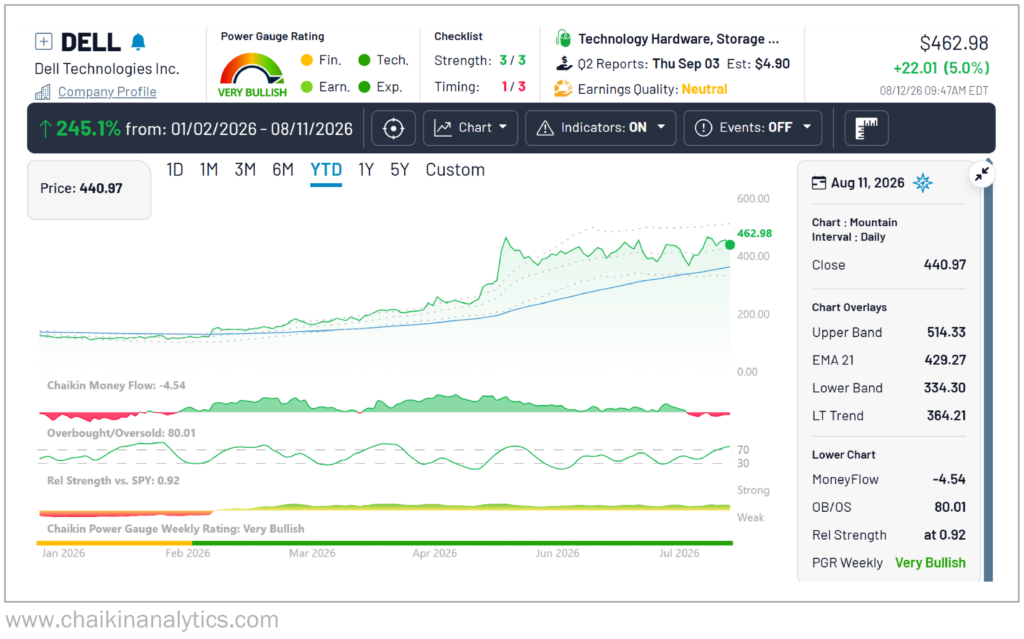Switch to the 1Y timeframe tab

click(x=366, y=170)
